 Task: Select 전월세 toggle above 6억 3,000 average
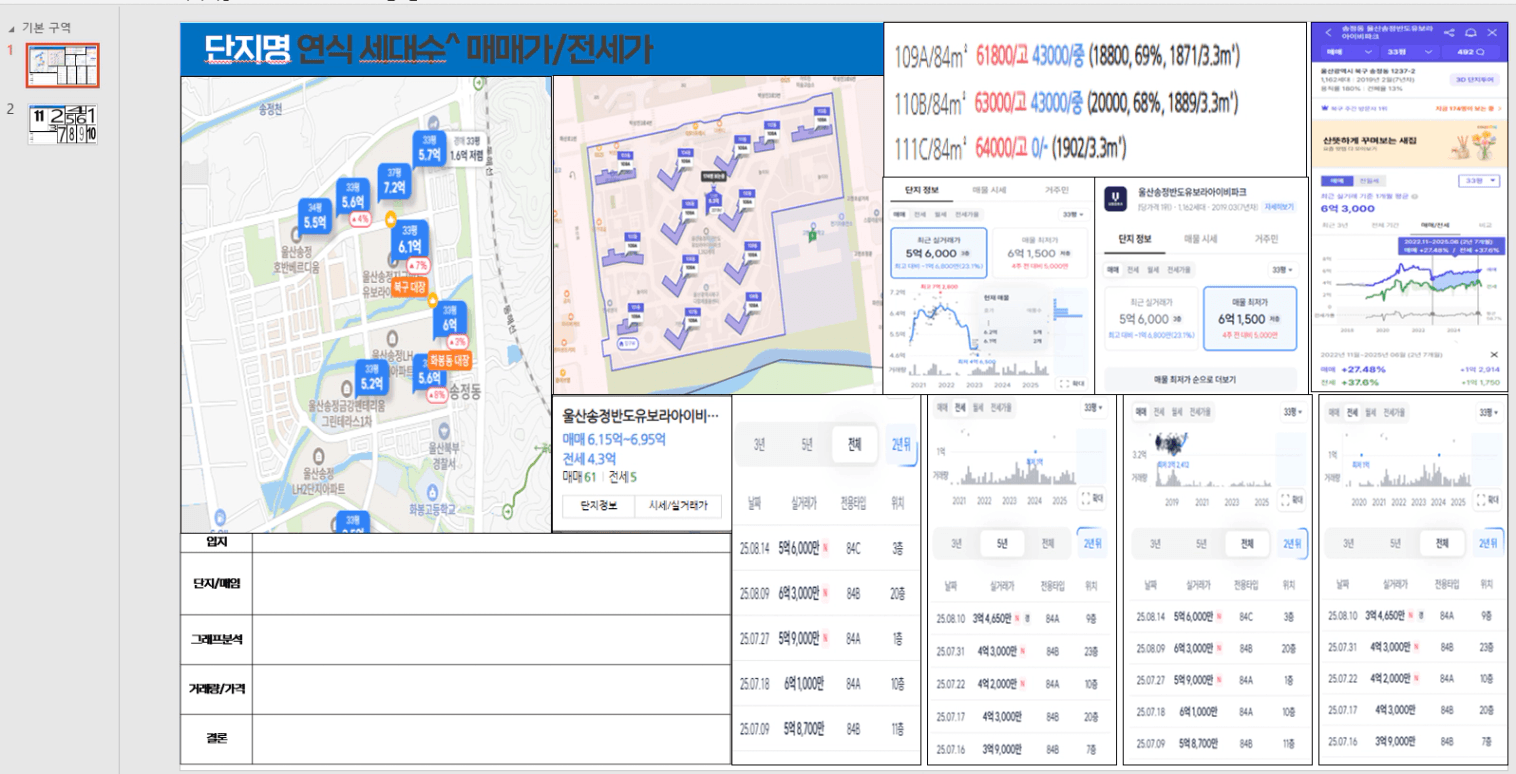click(1370, 181)
